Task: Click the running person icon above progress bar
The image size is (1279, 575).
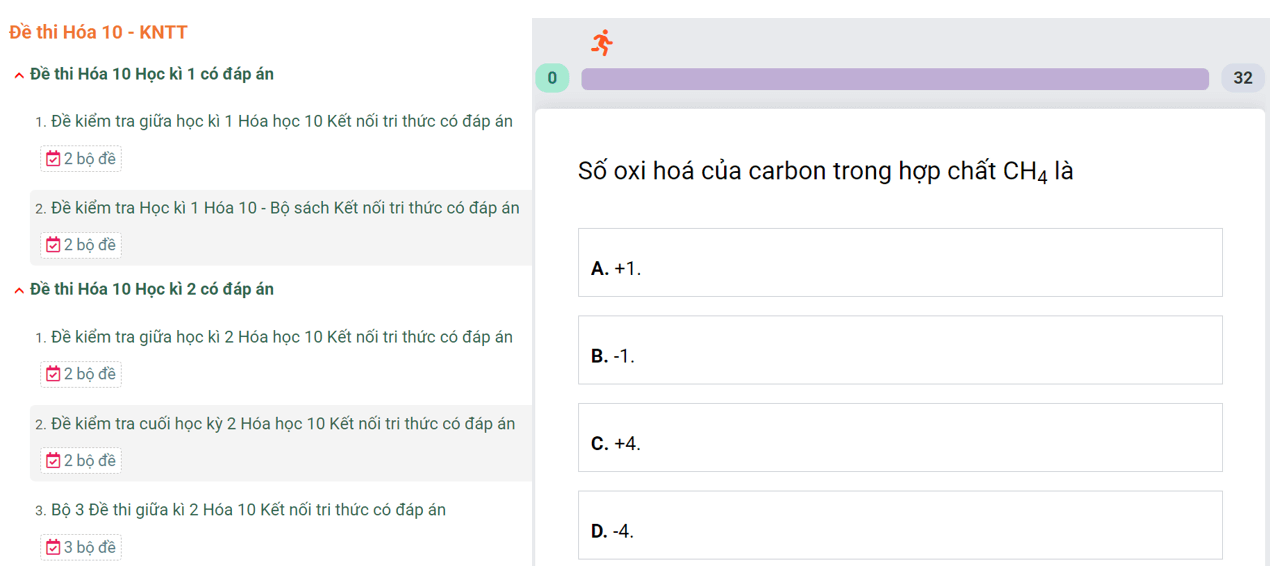Action: 601,42
